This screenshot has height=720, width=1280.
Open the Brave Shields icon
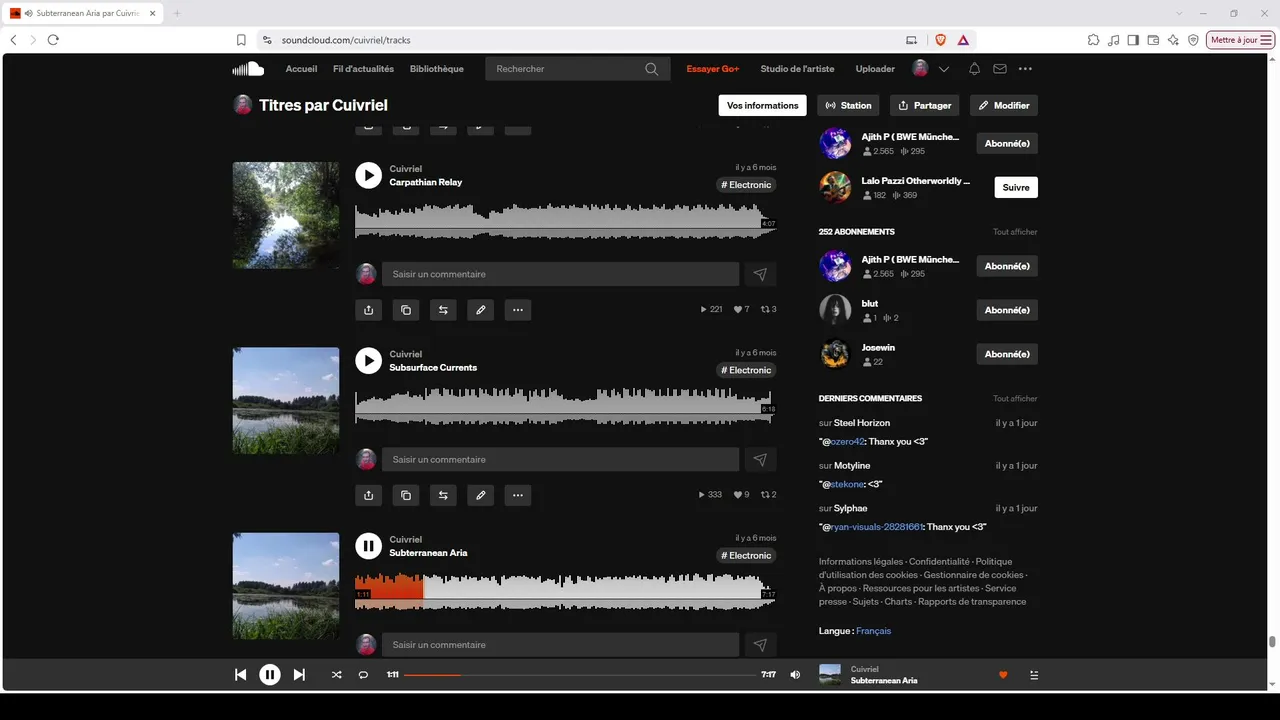click(x=940, y=40)
